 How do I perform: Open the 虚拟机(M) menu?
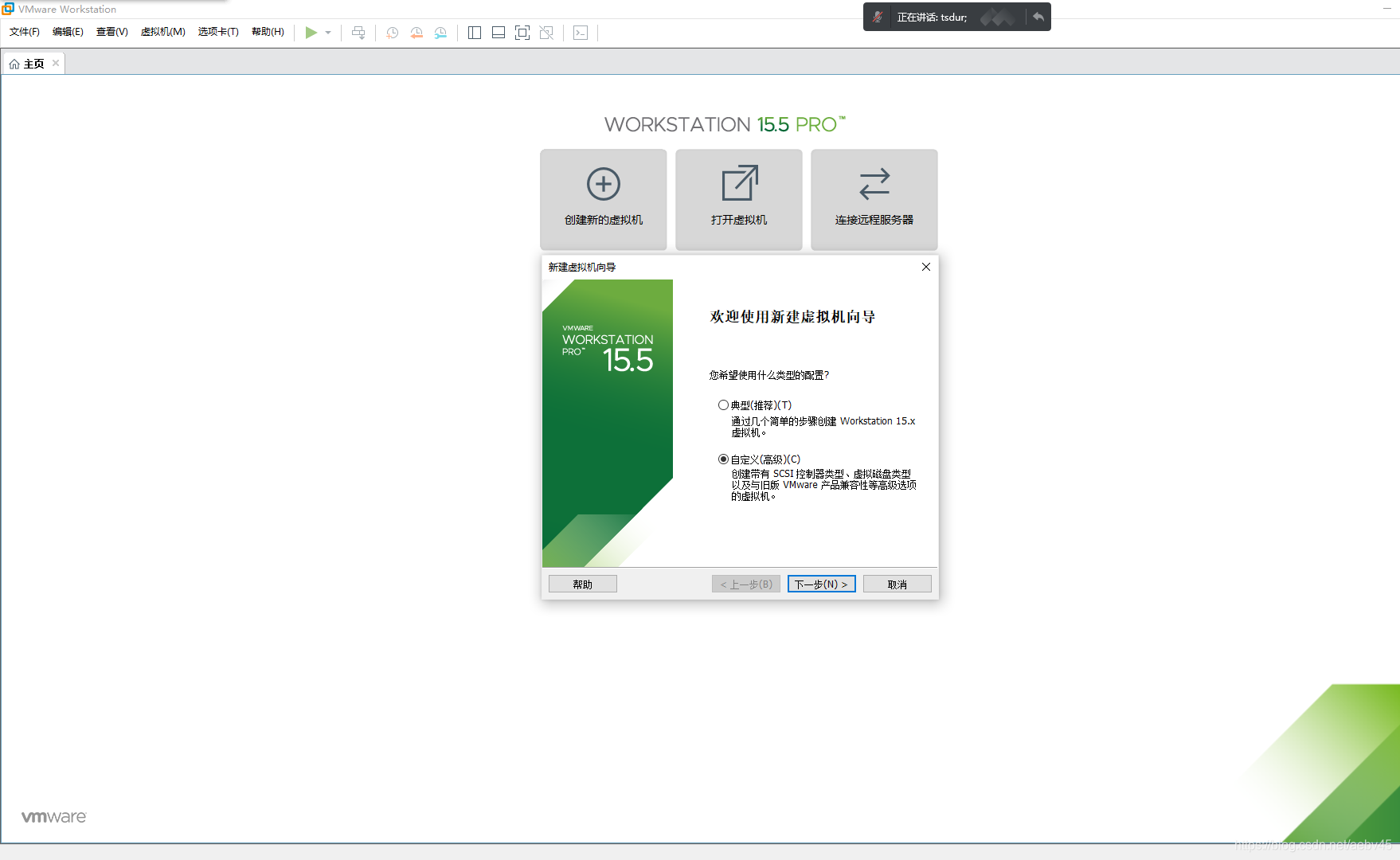pyautogui.click(x=163, y=32)
